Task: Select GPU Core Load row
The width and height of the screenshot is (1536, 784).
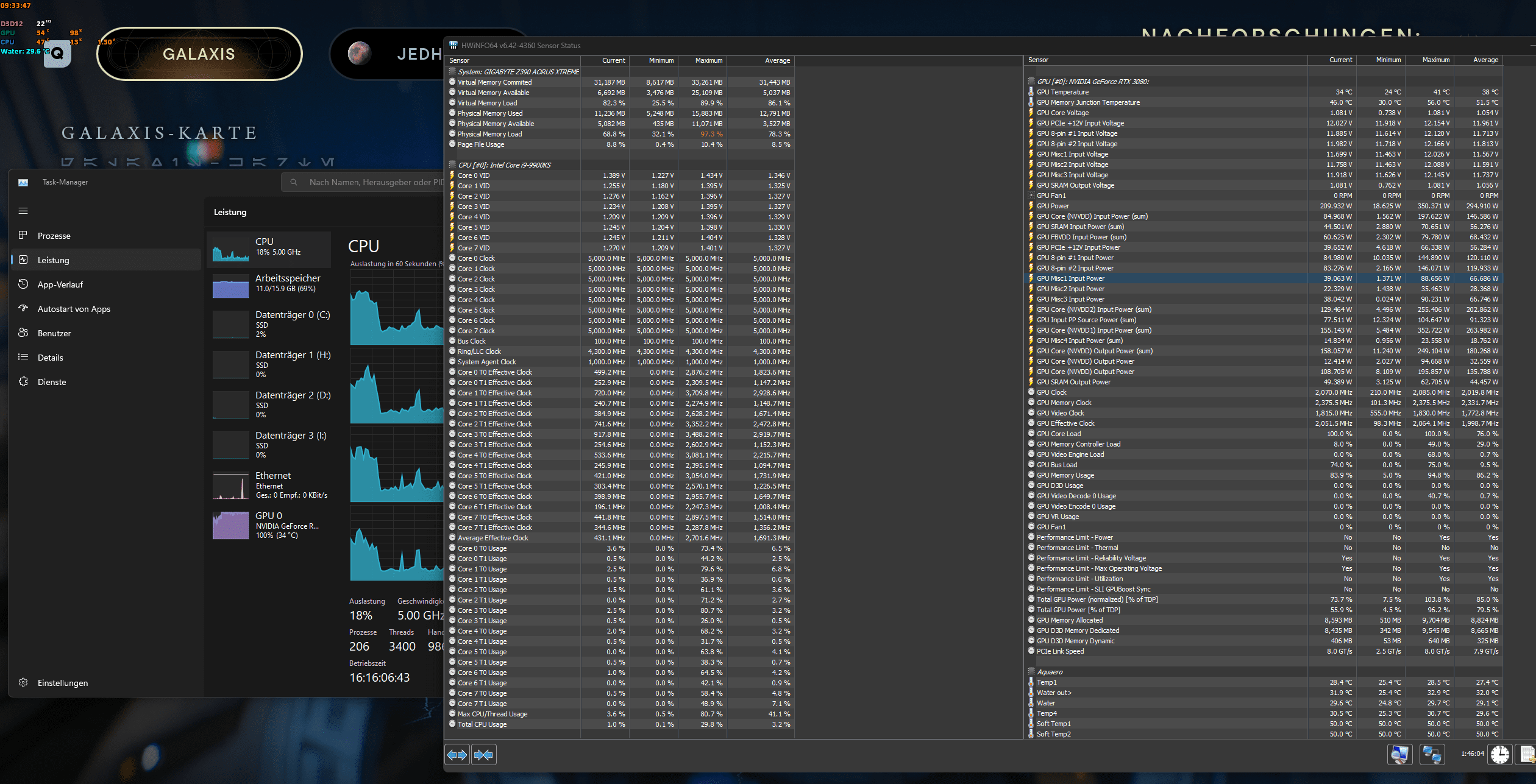Action: click(1264, 434)
